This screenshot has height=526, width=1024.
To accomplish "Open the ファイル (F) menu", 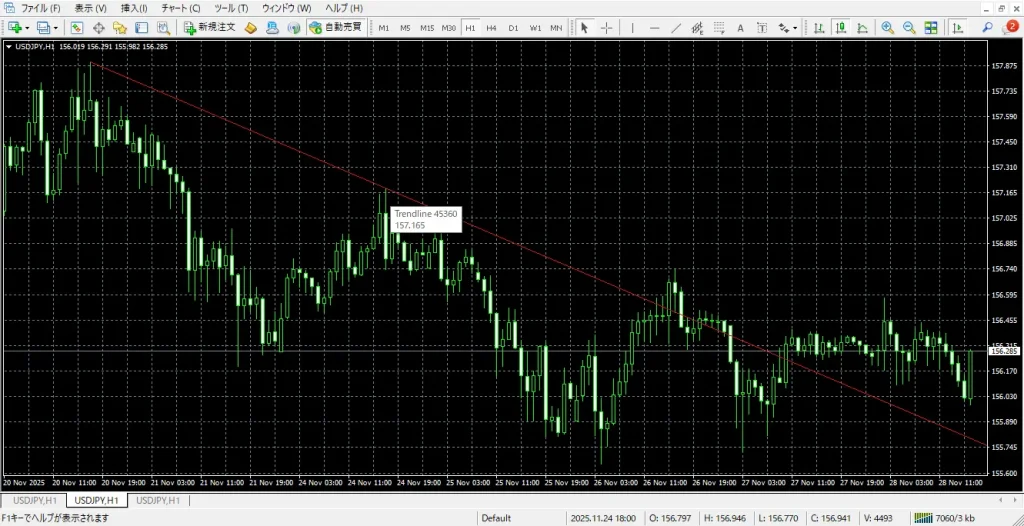I will point(40,8).
